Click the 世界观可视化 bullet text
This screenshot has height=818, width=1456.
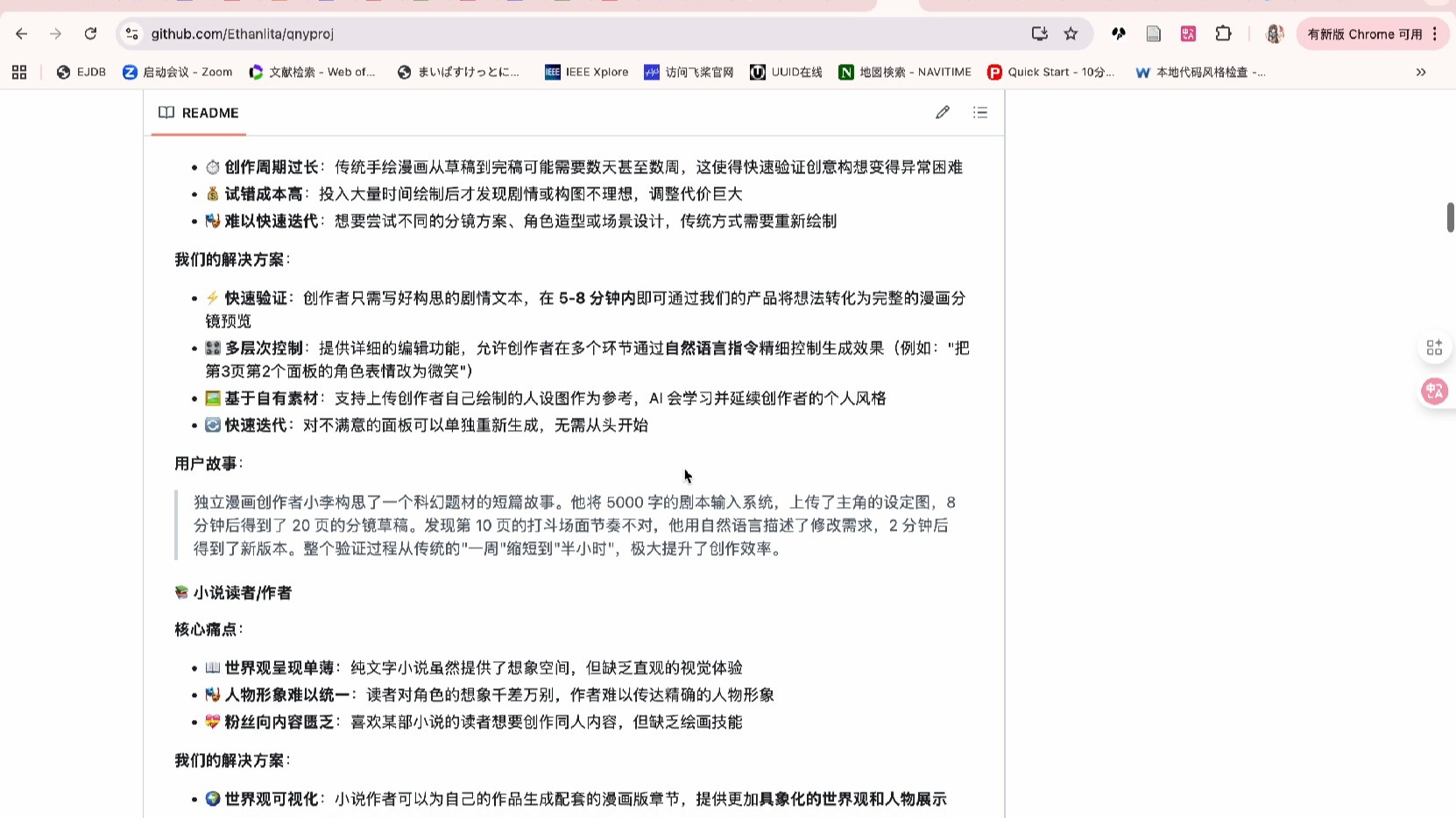[576, 800]
